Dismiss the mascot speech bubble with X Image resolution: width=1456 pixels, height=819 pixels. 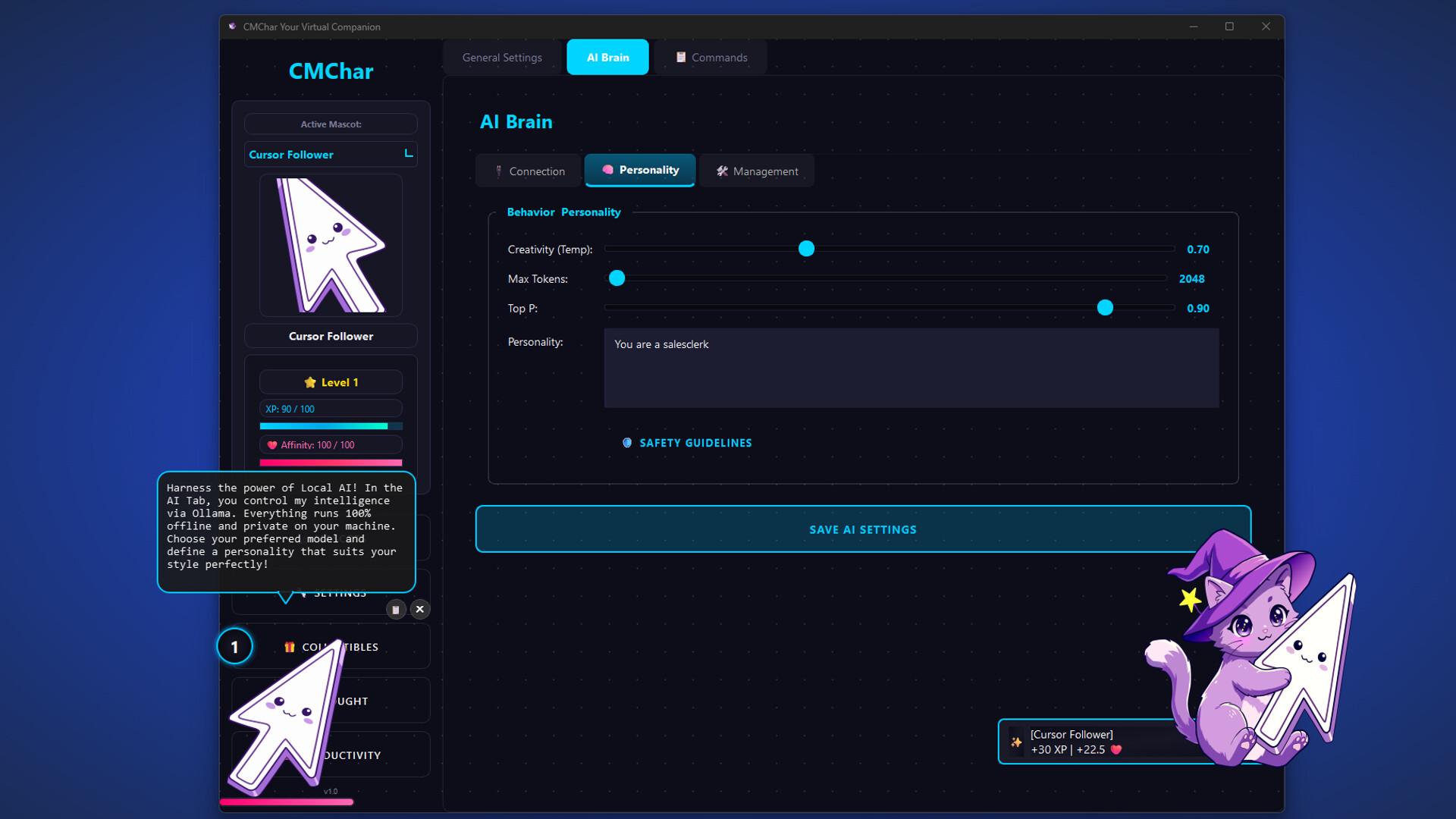pyautogui.click(x=419, y=609)
